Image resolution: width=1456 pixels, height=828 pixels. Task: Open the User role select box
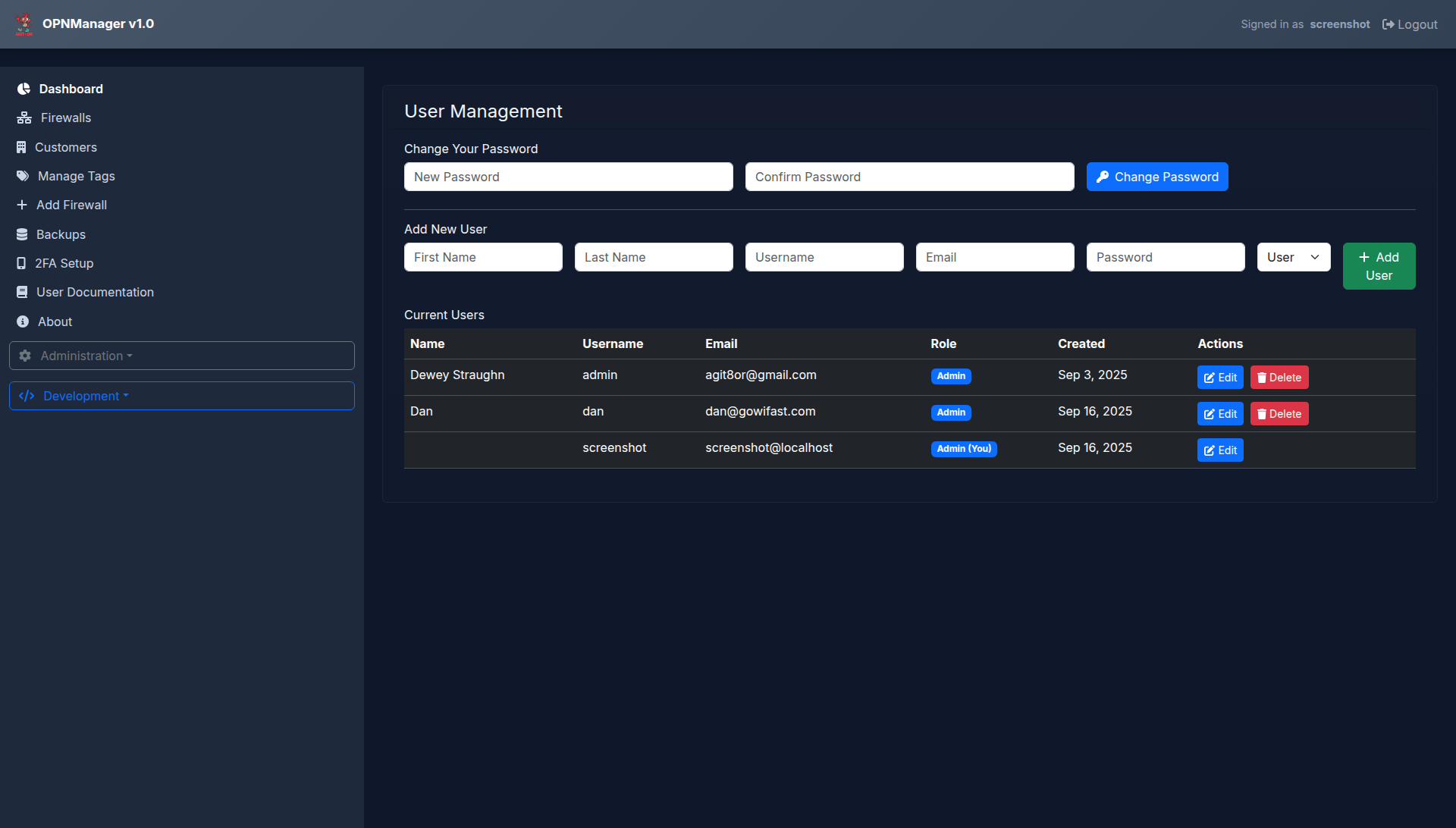tap(1294, 257)
